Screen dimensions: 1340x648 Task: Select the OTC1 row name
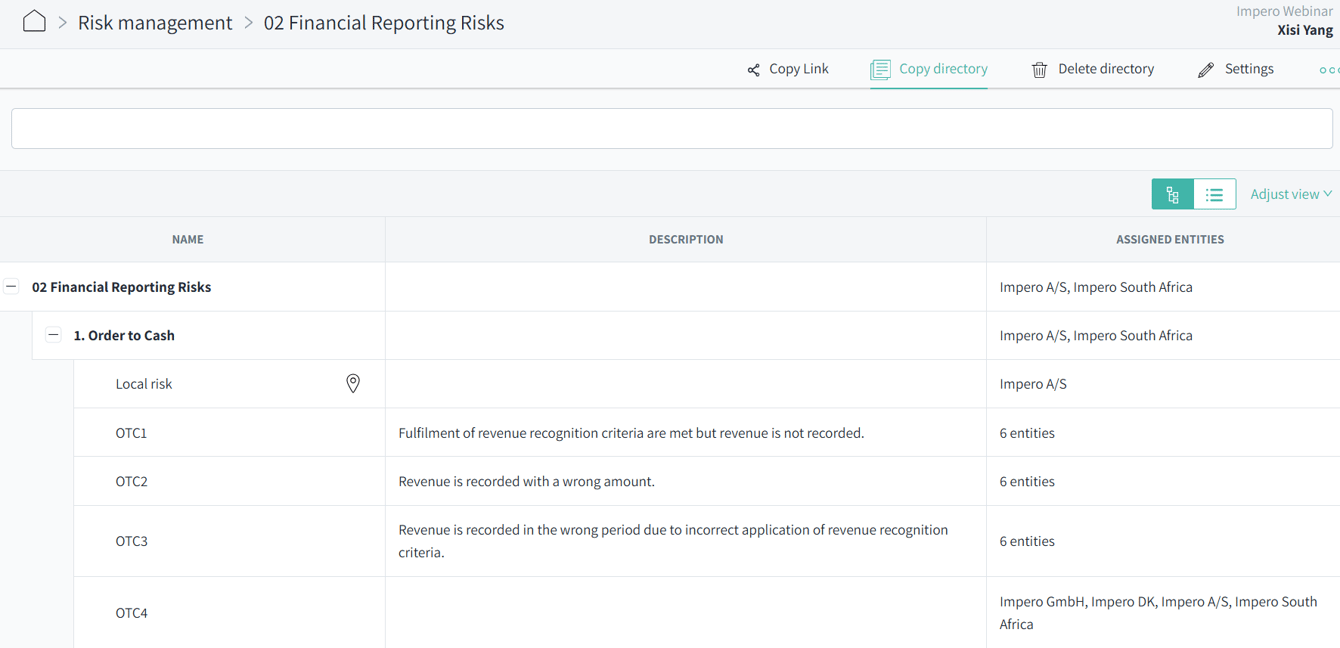point(131,433)
